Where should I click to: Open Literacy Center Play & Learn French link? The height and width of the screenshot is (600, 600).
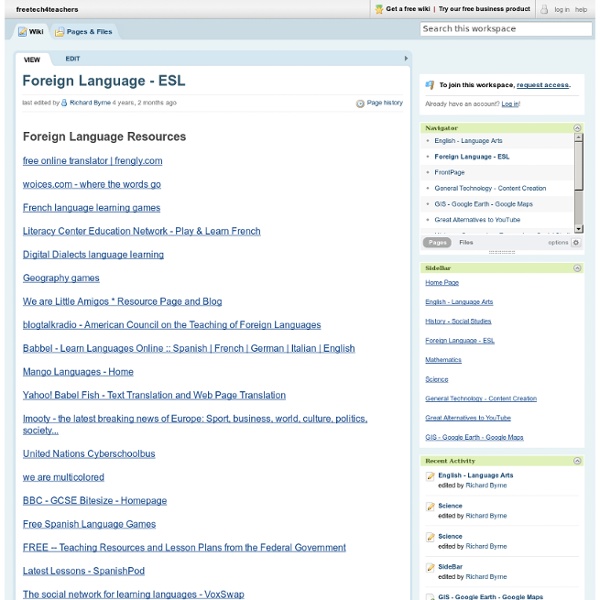(142, 232)
